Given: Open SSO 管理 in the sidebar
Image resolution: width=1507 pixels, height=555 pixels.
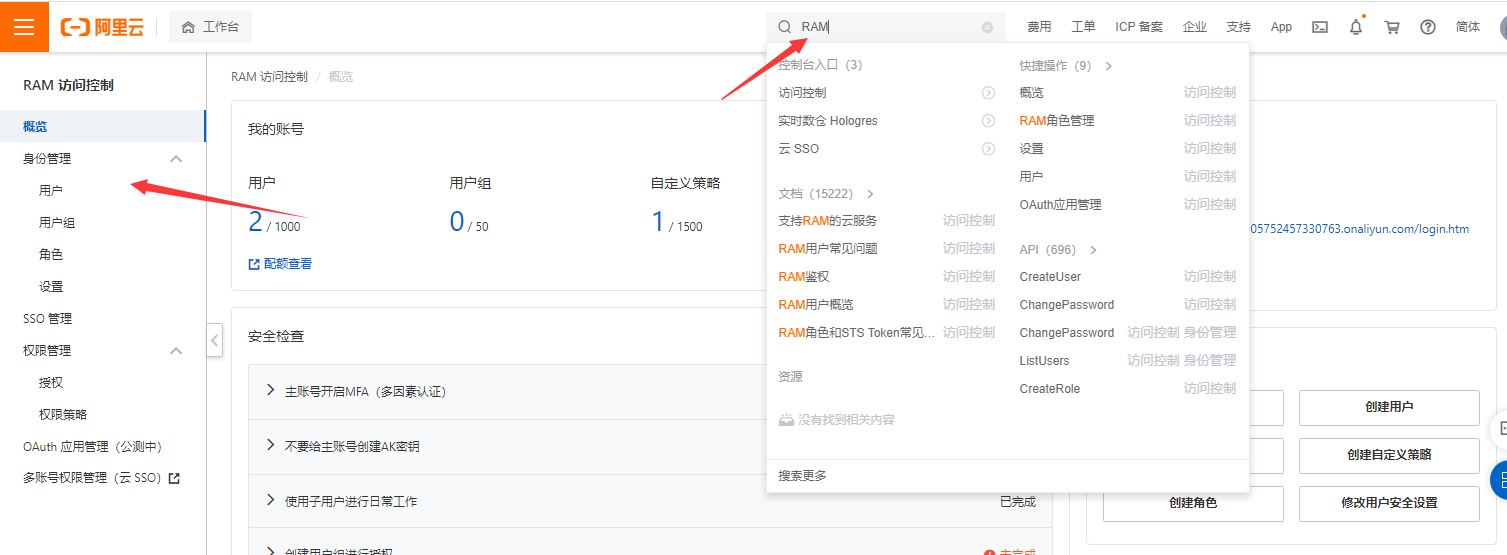Looking at the screenshot, I should [48, 318].
